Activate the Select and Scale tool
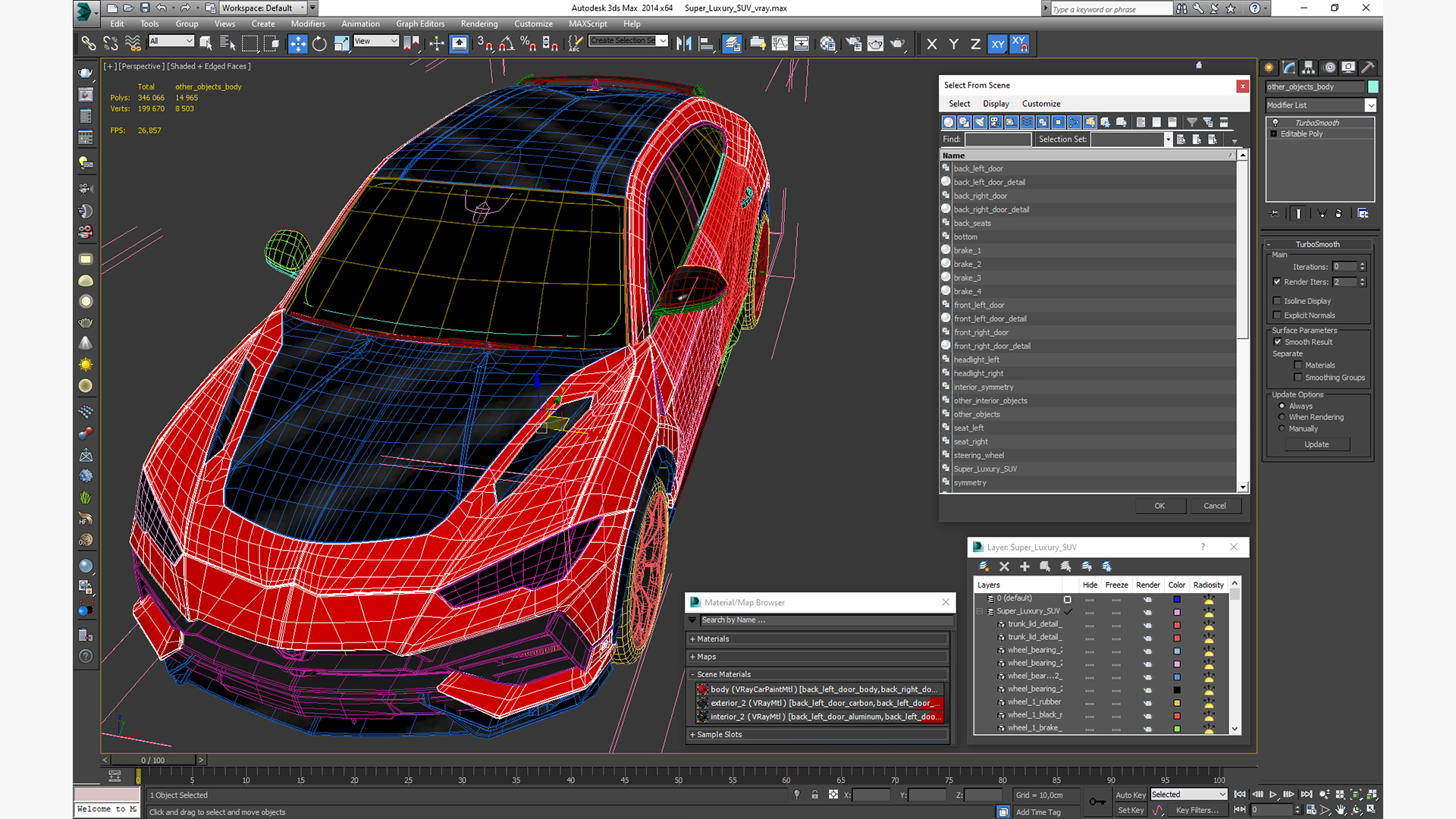The image size is (1456, 819). tap(341, 43)
